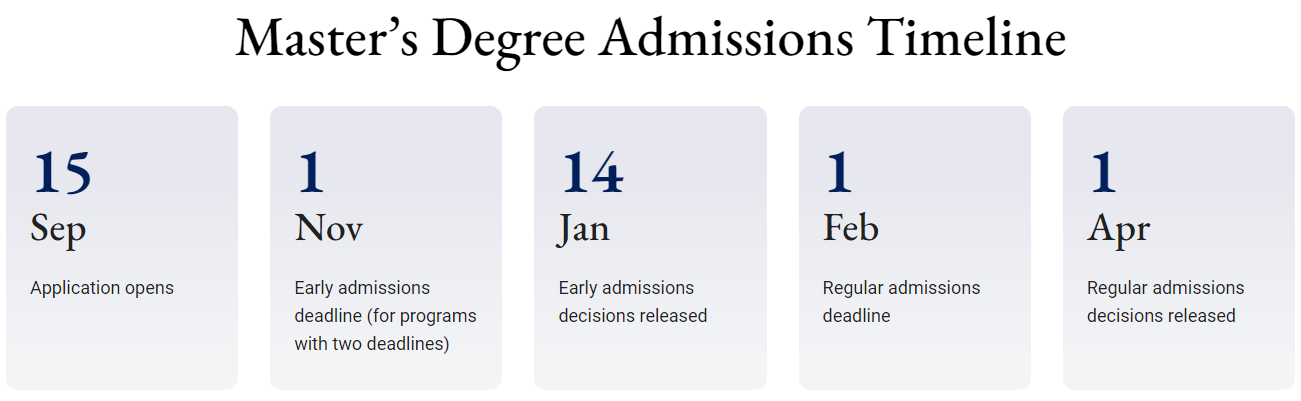Select the Application opens text

[102, 288]
